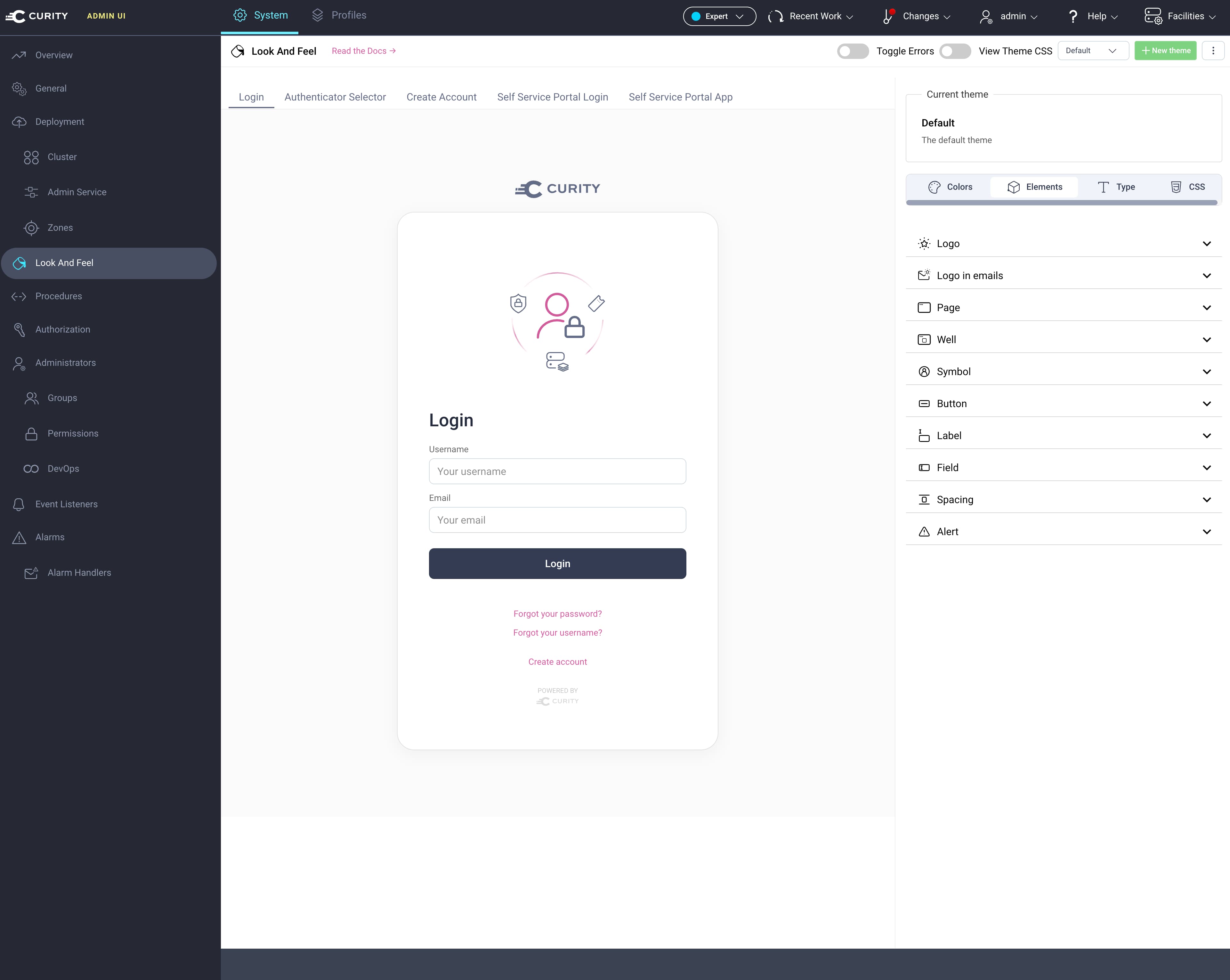Click the three-dot more options icon
This screenshot has height=980, width=1230.
tap(1213, 51)
